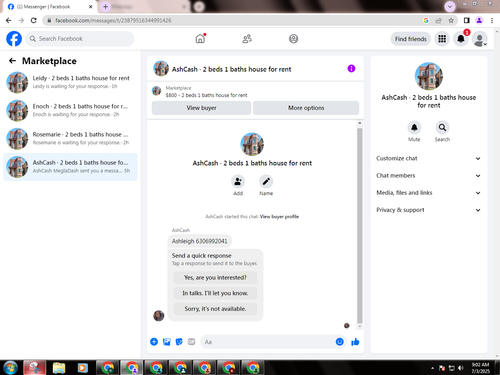Viewport: 500px width, 375px height.
Task: Send quick reply Yes, are you interested?
Action: coord(215,277)
